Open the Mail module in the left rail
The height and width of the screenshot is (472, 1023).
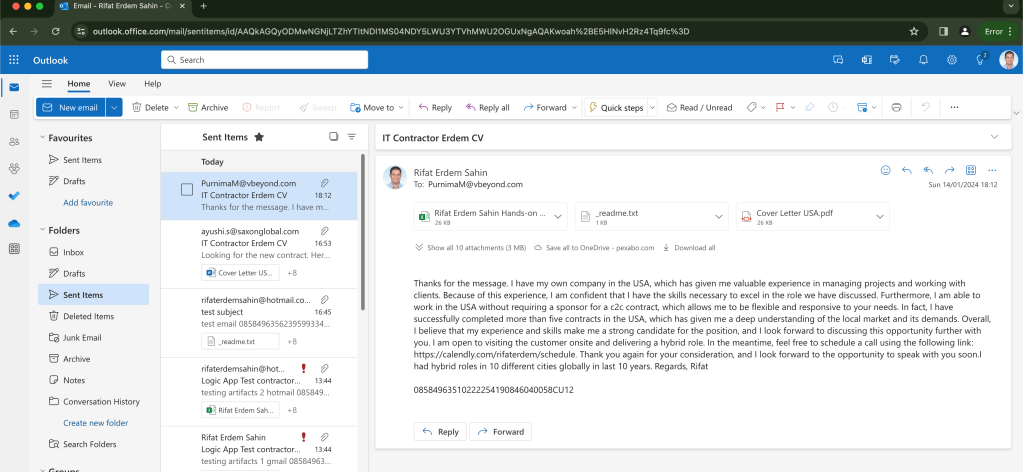pos(14,87)
